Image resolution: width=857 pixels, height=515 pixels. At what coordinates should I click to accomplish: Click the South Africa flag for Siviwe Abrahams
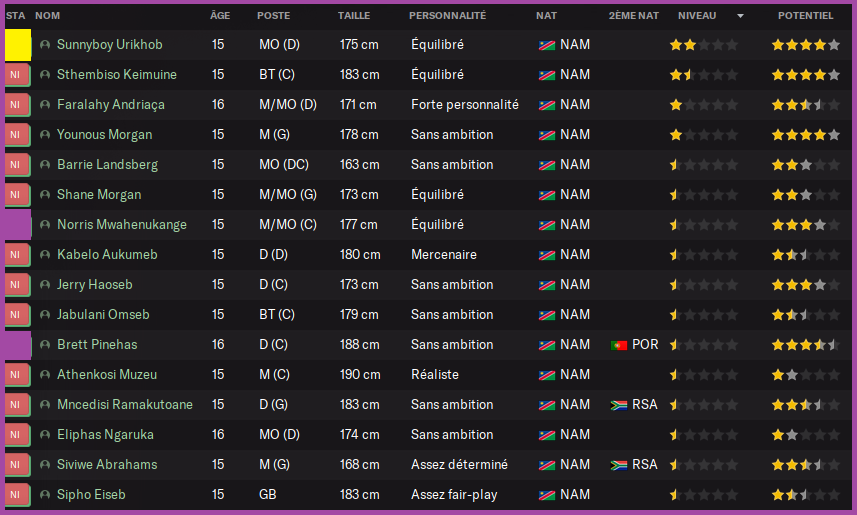(x=619, y=465)
